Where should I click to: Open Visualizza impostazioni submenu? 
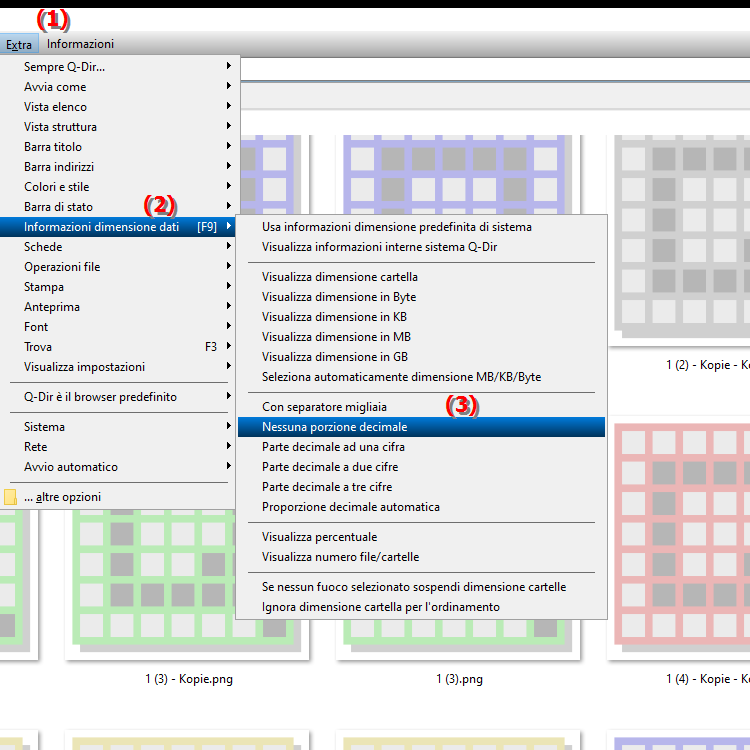(x=118, y=367)
